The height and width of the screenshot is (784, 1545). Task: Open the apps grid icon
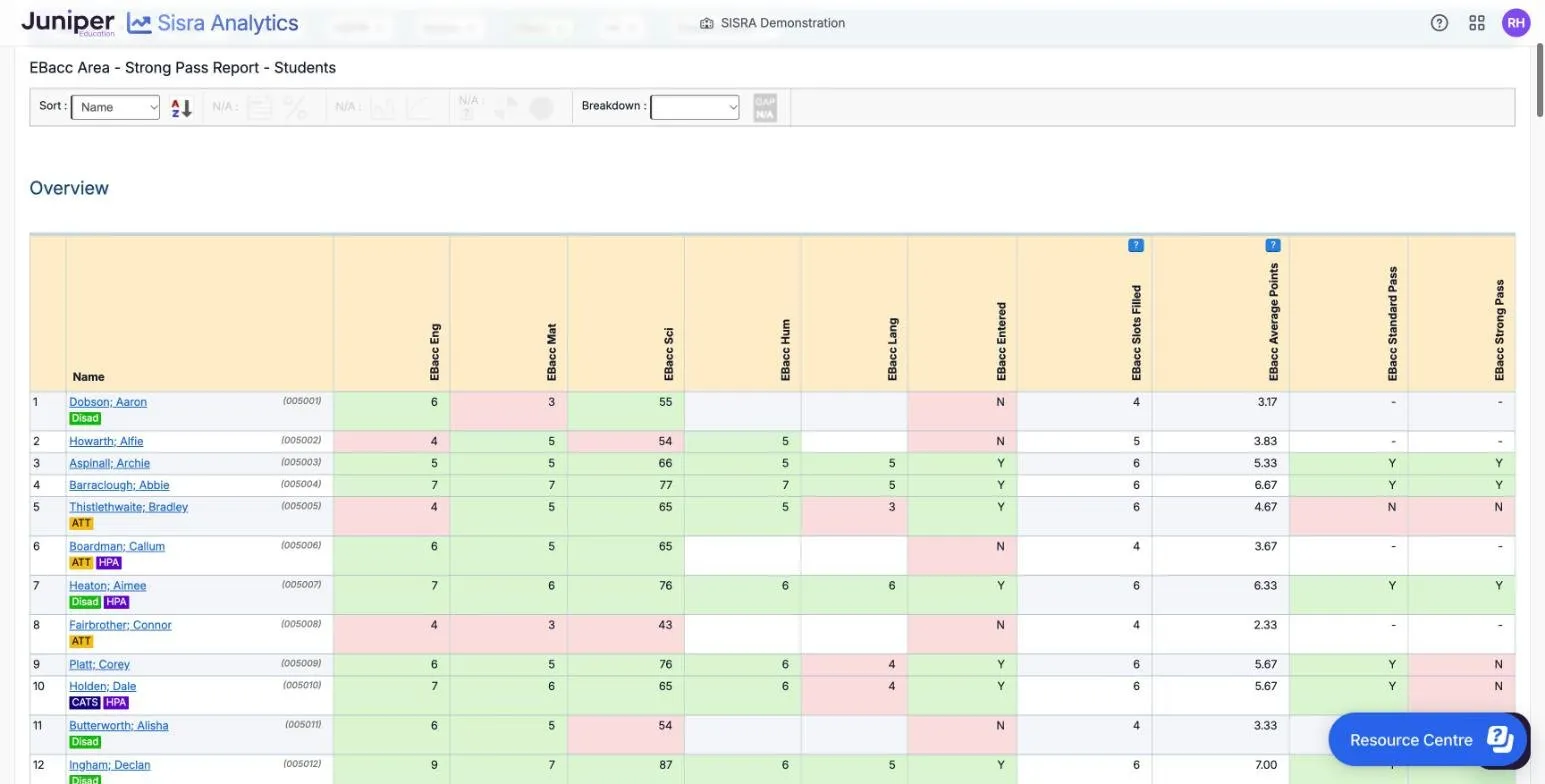coord(1476,23)
